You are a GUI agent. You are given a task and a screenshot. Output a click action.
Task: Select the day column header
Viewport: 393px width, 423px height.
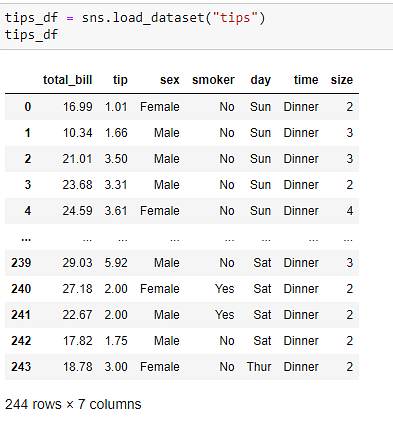tap(261, 80)
